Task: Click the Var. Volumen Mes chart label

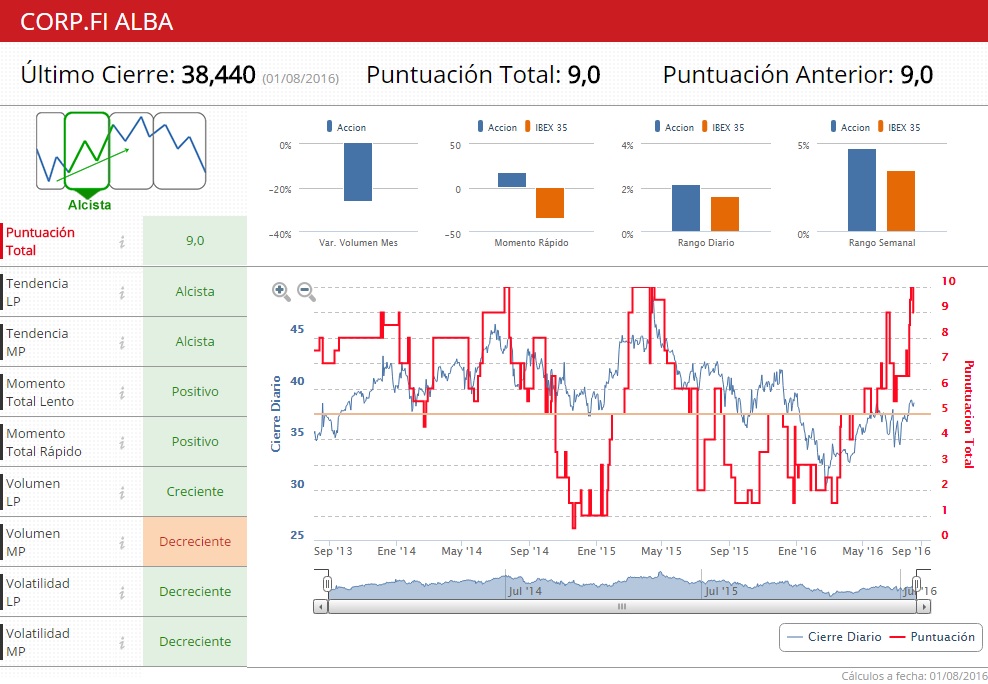Action: pyautogui.click(x=358, y=242)
